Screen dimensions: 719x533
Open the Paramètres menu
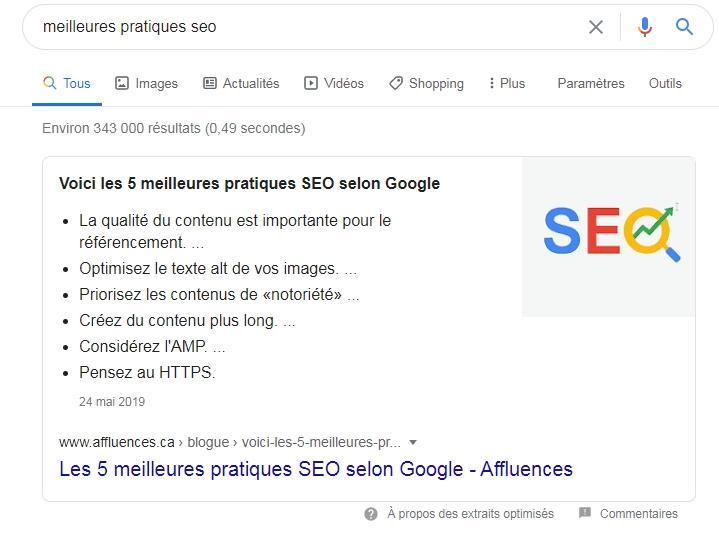click(591, 83)
